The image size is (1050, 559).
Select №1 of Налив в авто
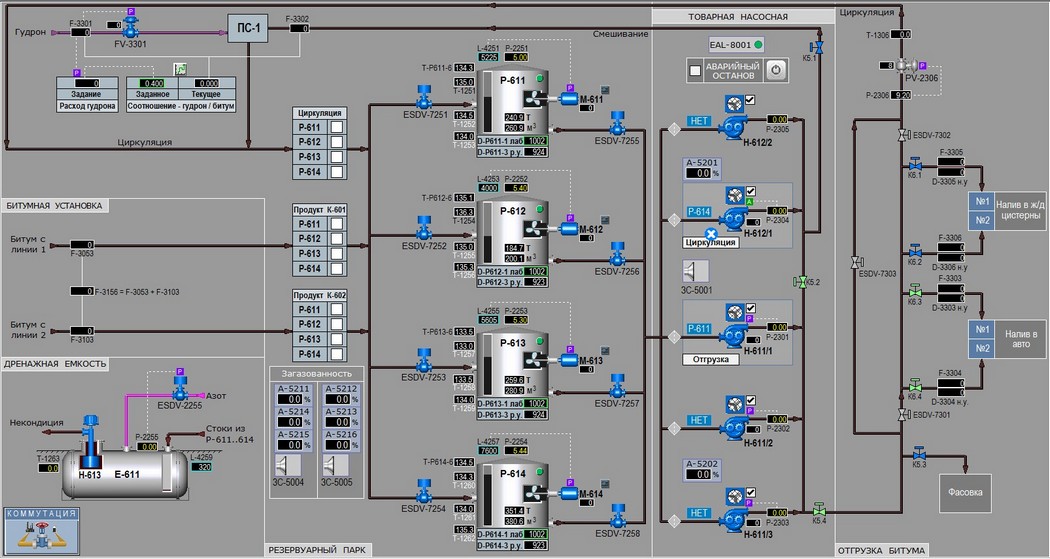tap(982, 329)
